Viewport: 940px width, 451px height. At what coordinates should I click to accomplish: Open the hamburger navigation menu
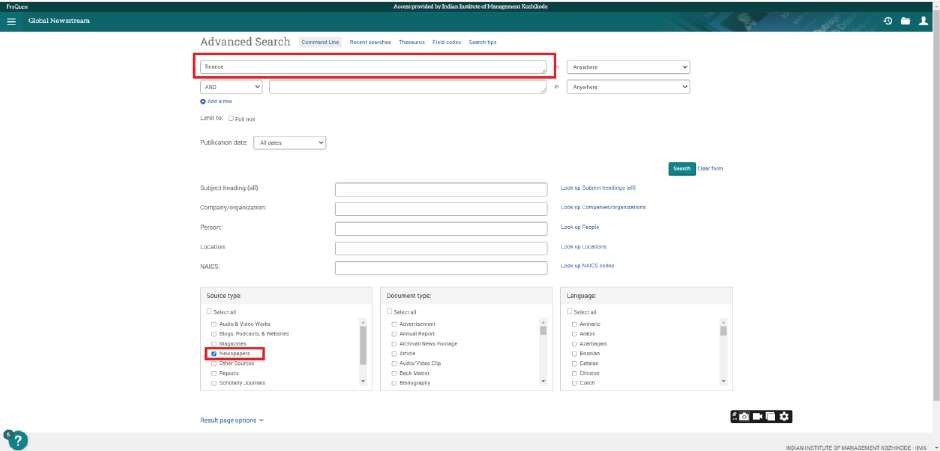click(12, 22)
